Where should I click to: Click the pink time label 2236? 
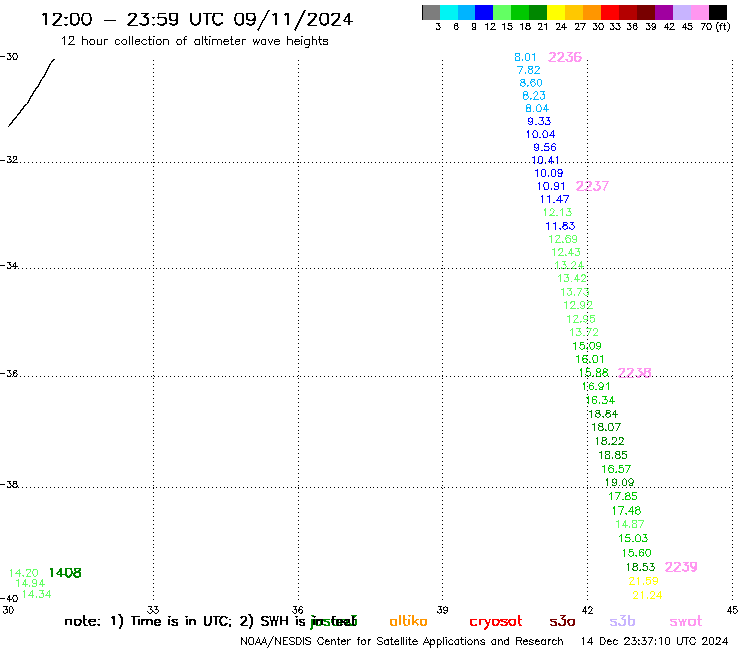(x=565, y=57)
